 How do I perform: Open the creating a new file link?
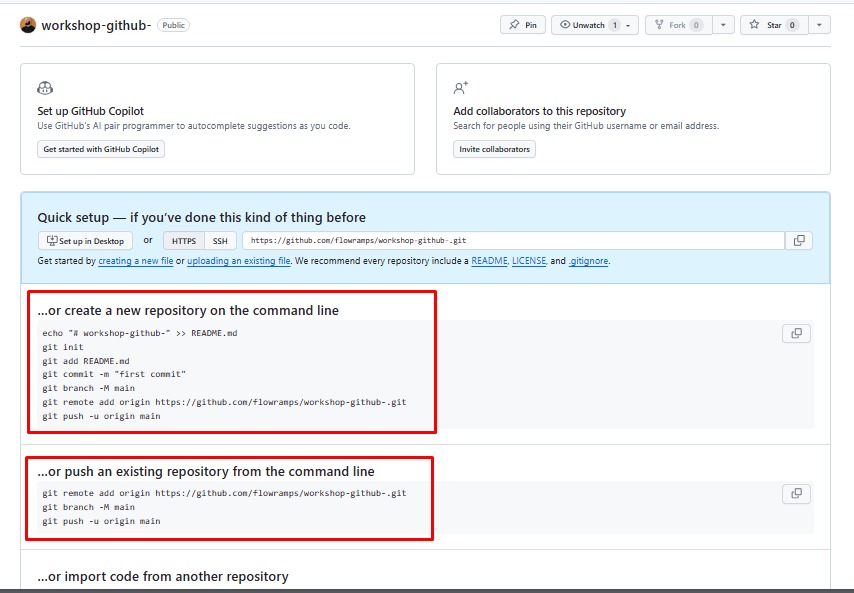click(x=136, y=261)
